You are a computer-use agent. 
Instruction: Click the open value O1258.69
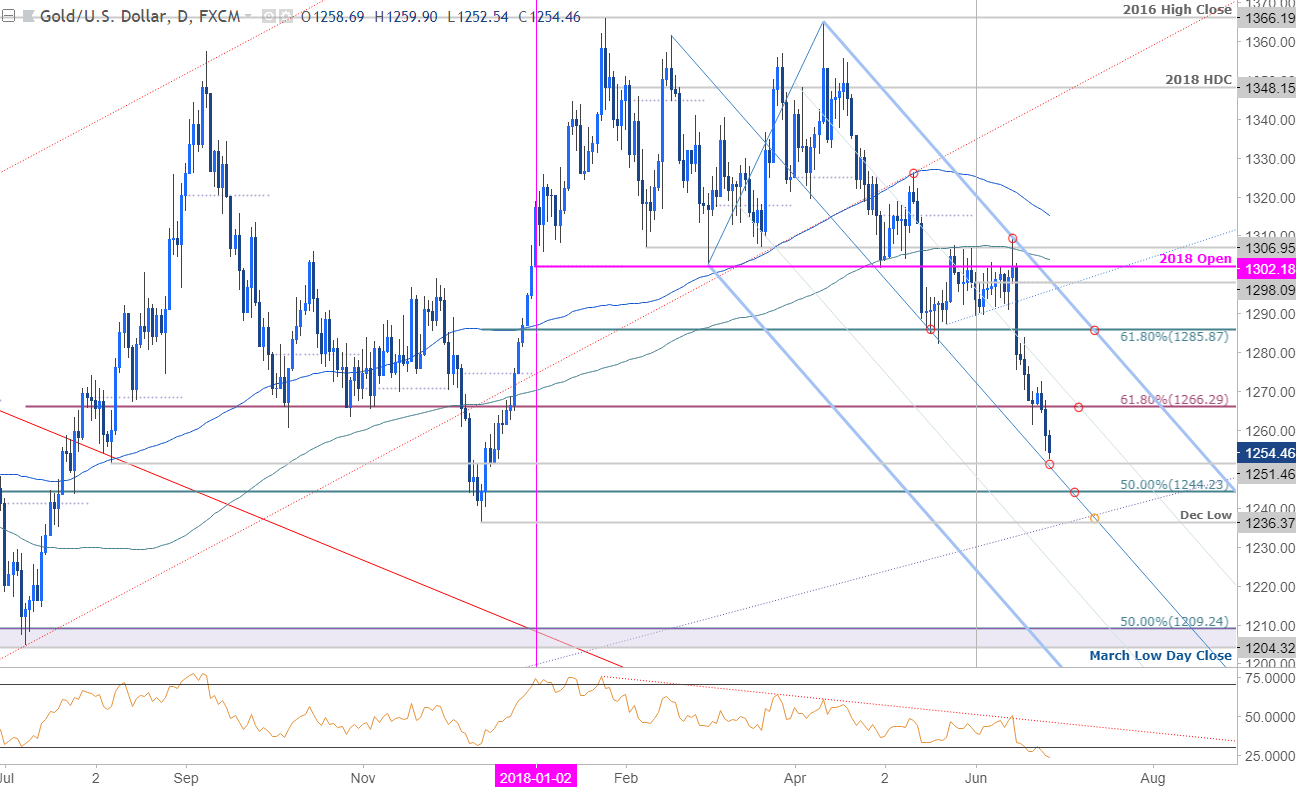pos(332,17)
